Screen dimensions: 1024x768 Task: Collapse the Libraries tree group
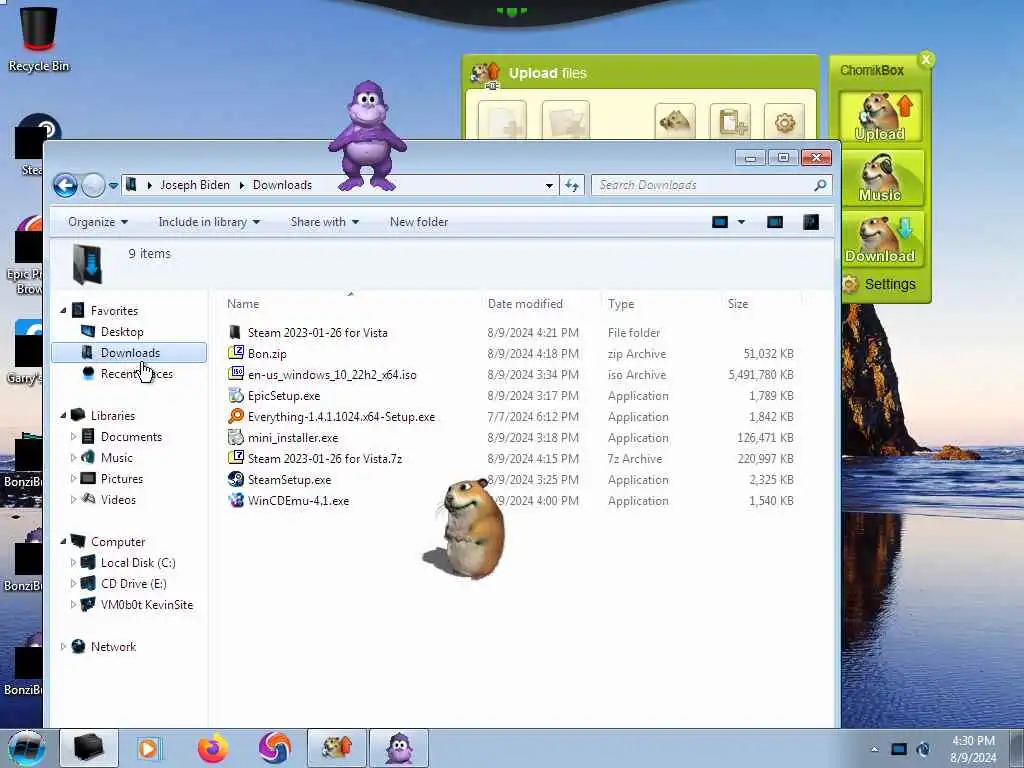(x=63, y=415)
